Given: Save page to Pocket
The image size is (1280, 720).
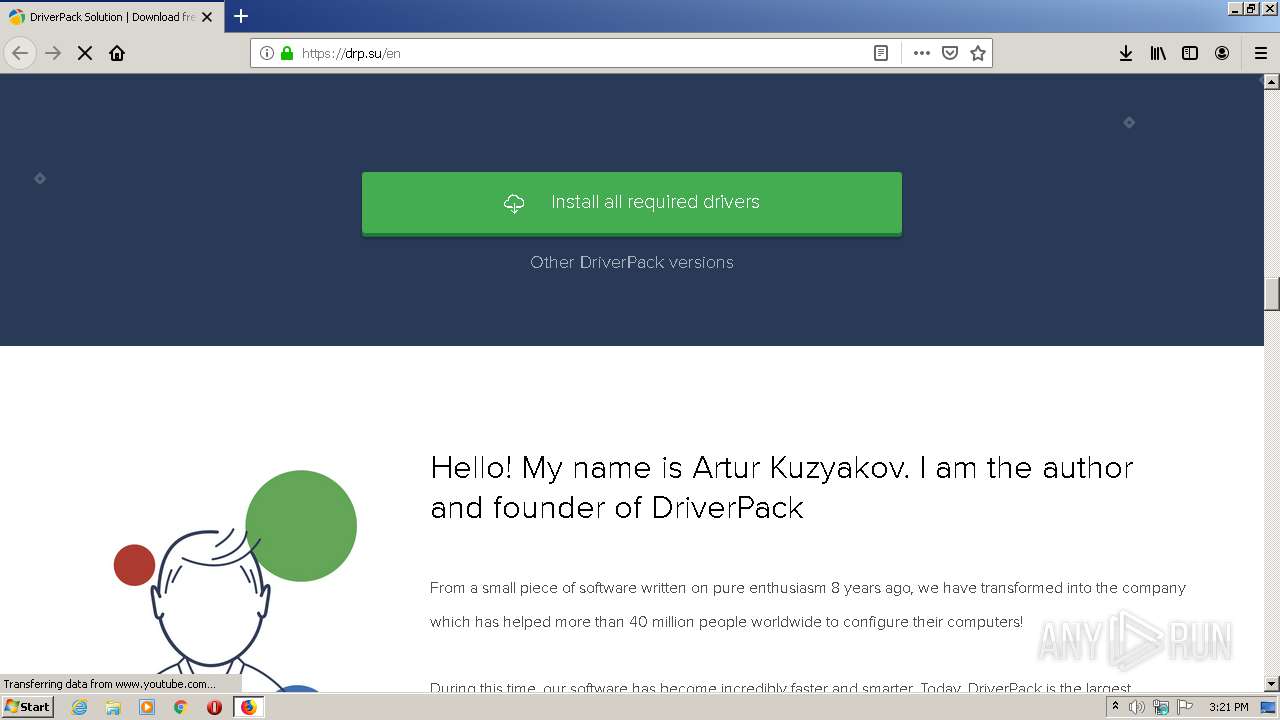Looking at the screenshot, I should coord(950,53).
